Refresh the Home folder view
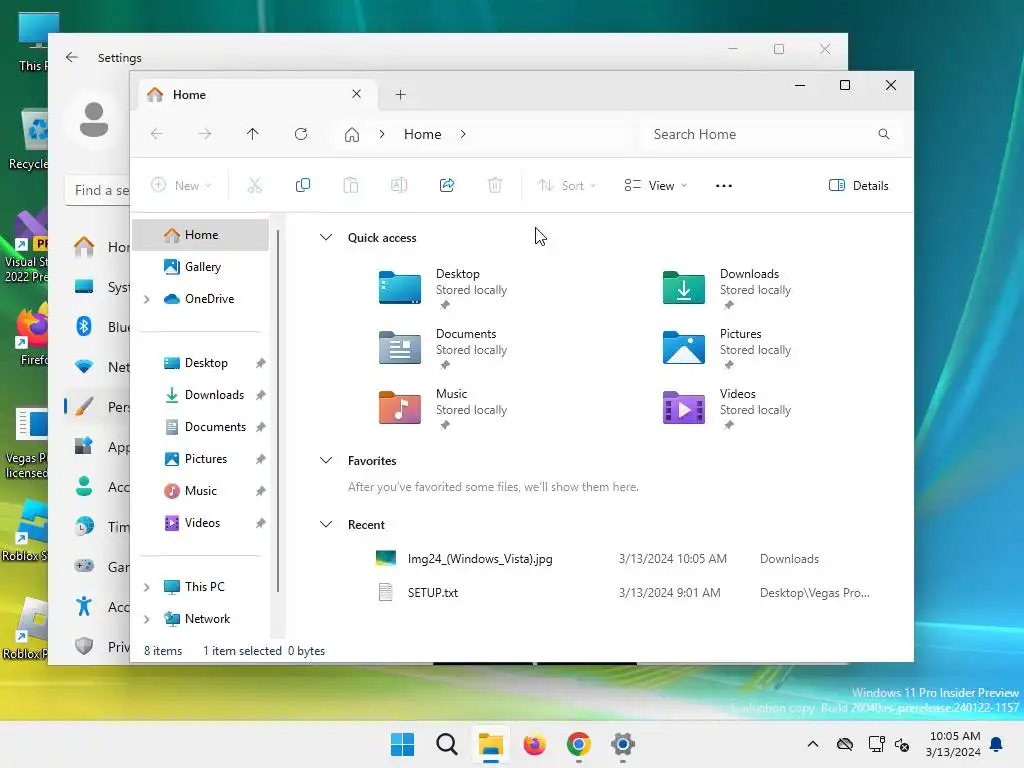The height and width of the screenshot is (768, 1024). [x=300, y=134]
